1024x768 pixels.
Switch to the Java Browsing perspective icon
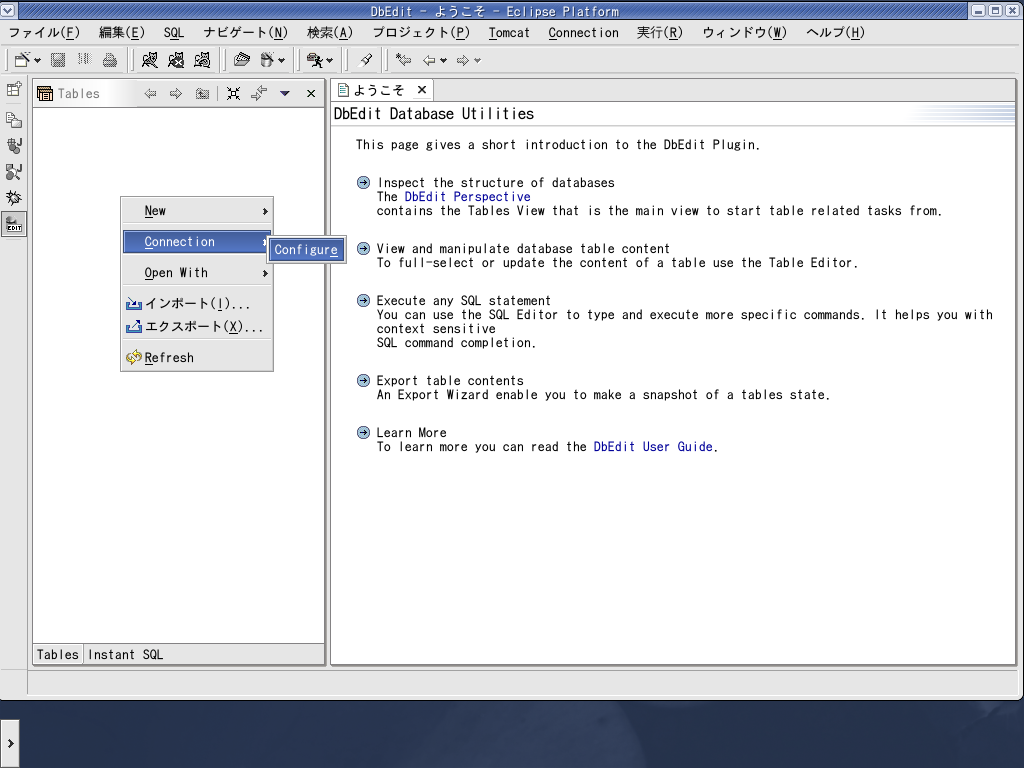(14, 172)
